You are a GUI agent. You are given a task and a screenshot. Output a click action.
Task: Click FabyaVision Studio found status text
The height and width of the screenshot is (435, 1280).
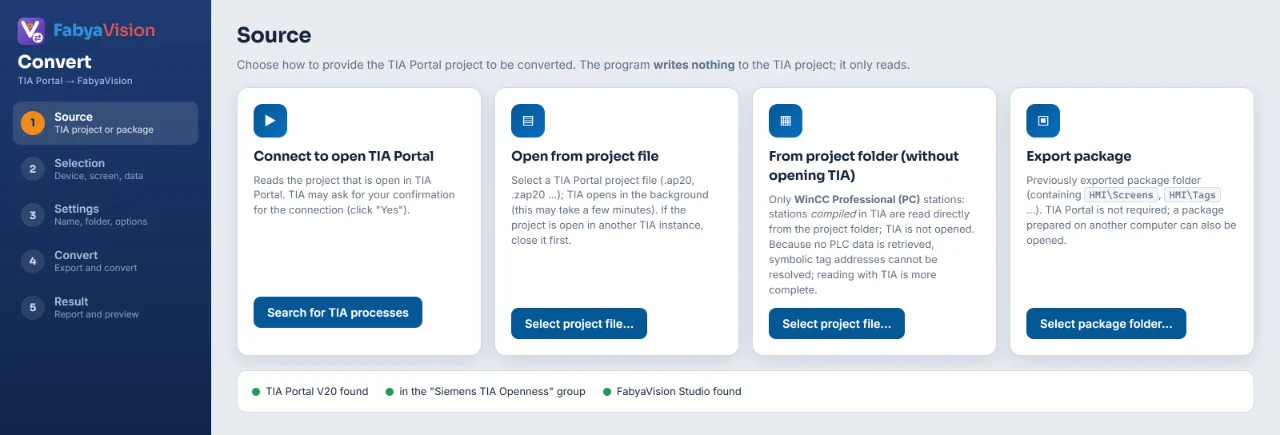(679, 392)
